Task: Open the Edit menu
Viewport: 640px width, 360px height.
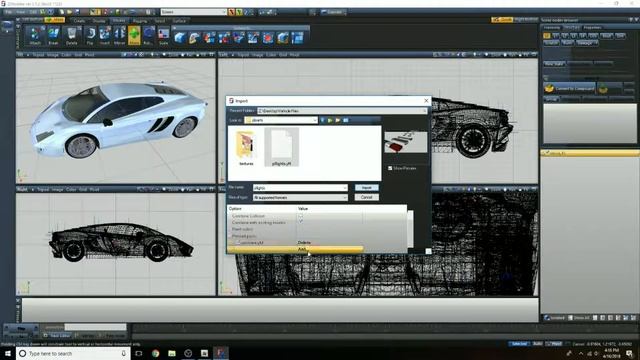Action: (32, 12)
